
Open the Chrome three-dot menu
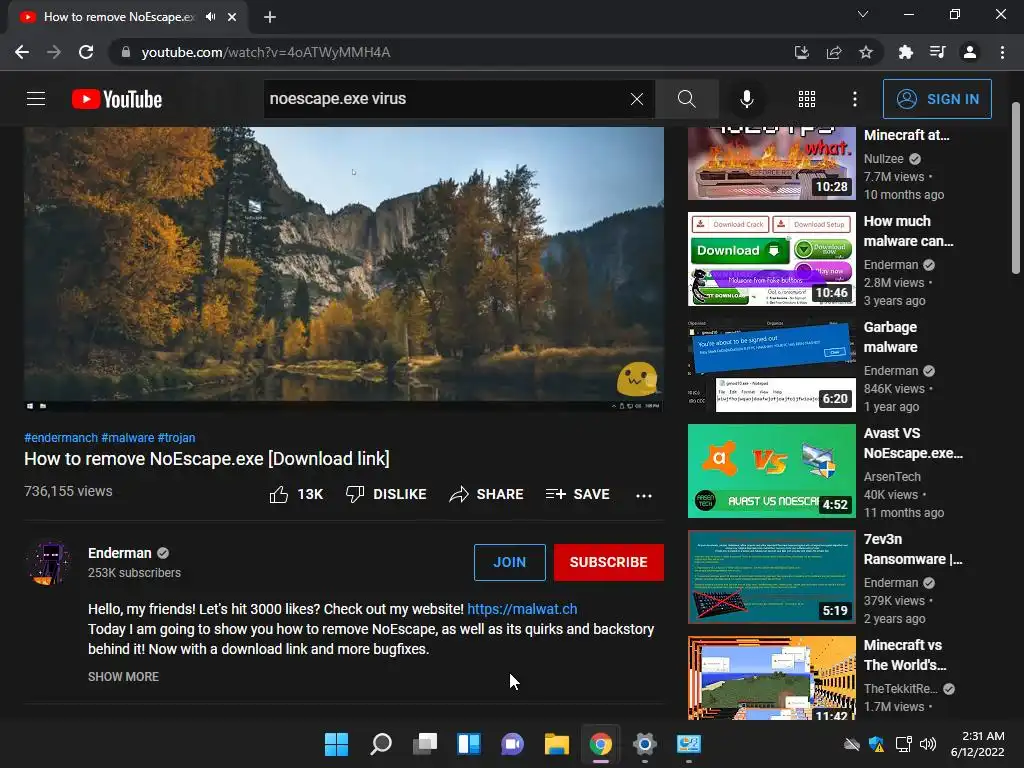[x=1002, y=52]
